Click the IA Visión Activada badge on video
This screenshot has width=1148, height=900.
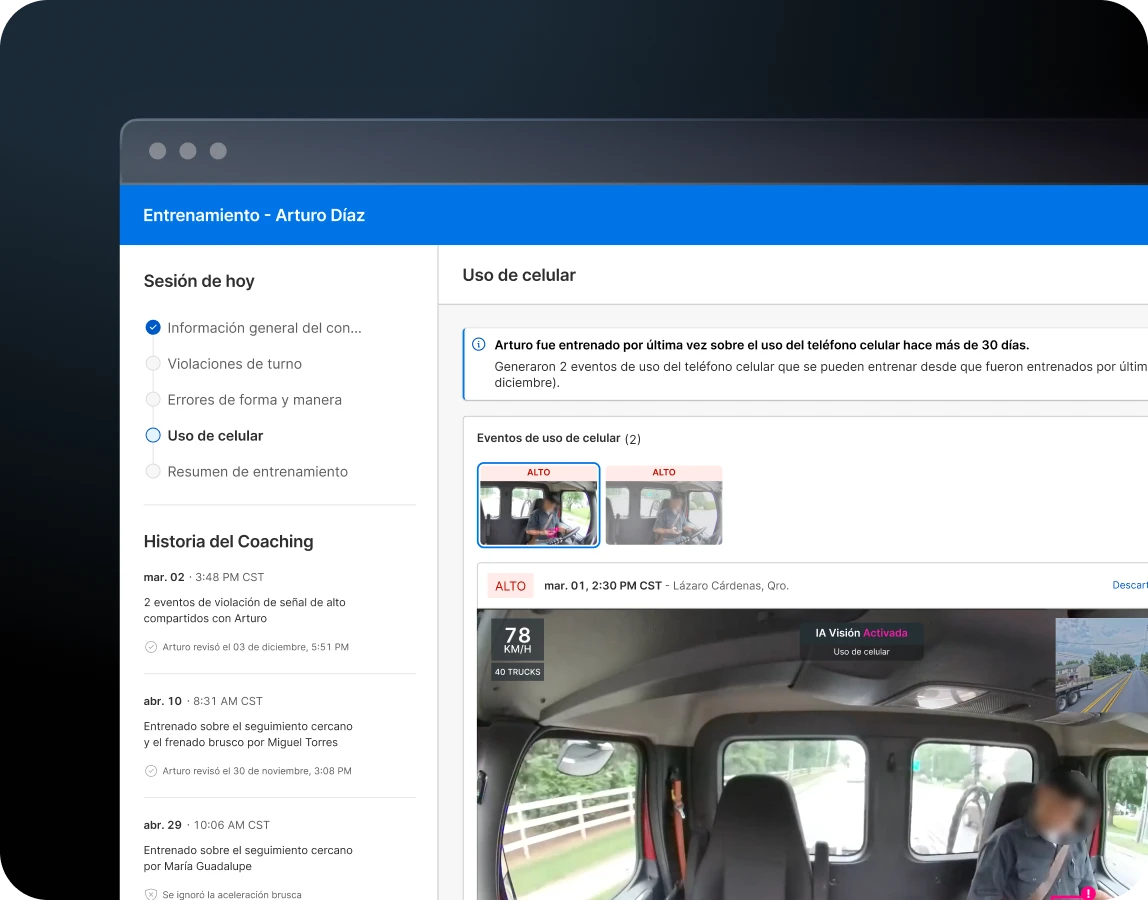[861, 640]
